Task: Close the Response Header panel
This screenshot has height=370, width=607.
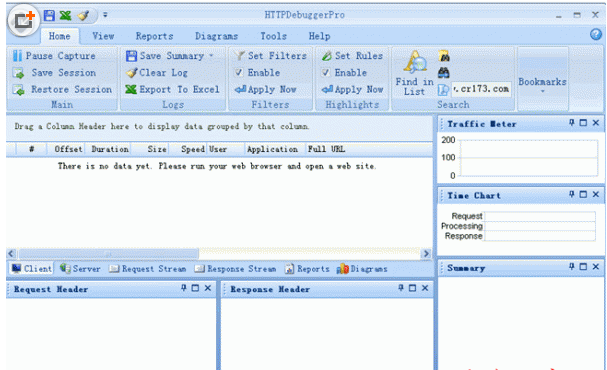Action: [x=425, y=288]
